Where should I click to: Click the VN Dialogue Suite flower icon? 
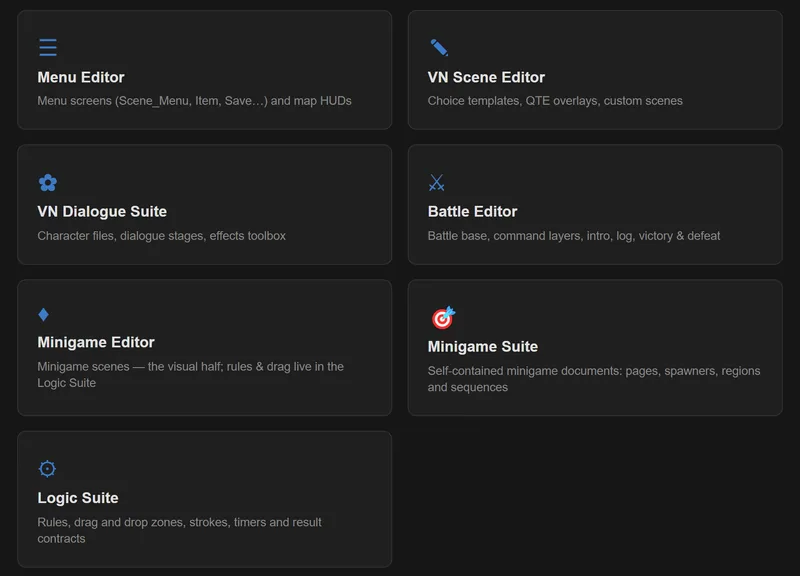click(x=48, y=182)
